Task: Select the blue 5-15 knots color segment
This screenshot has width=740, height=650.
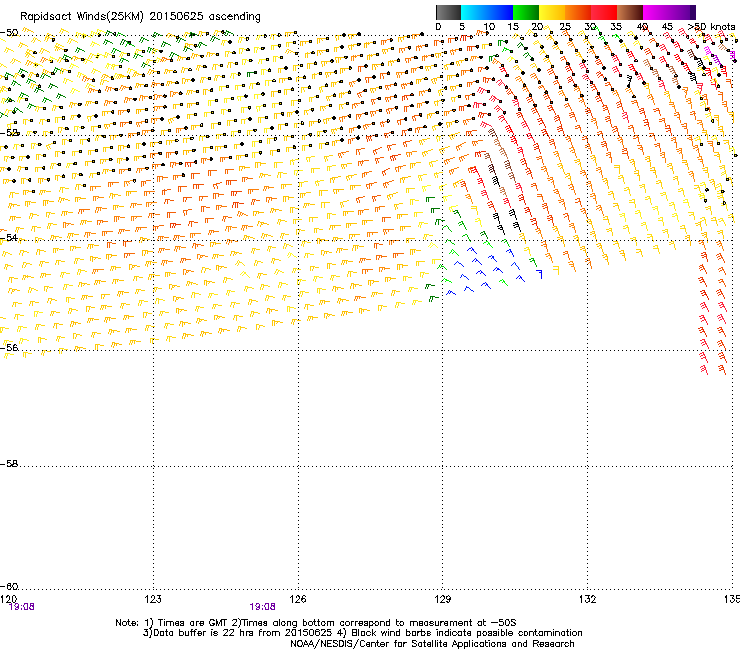Action: tap(487, 12)
